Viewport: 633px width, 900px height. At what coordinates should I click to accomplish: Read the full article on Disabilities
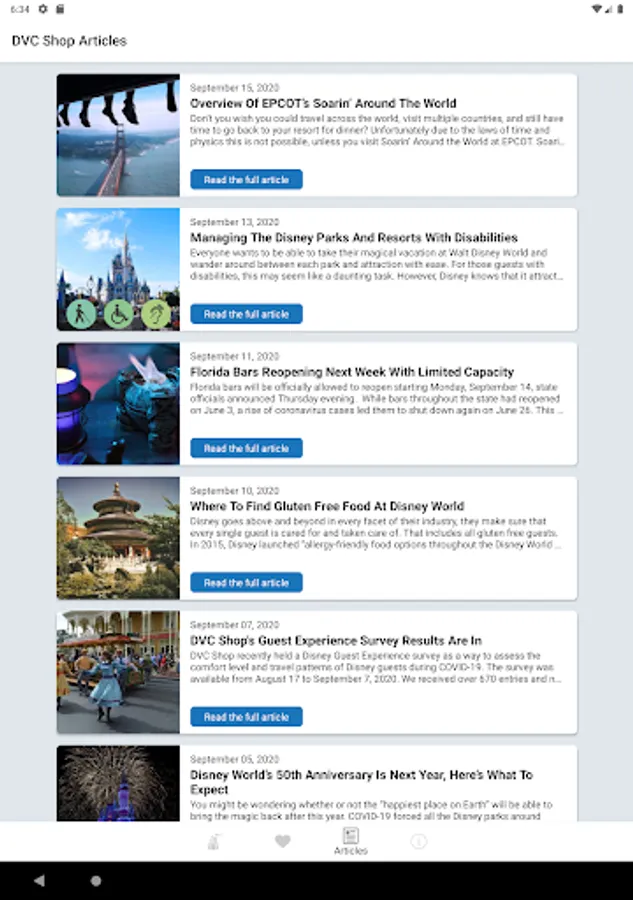coord(246,313)
